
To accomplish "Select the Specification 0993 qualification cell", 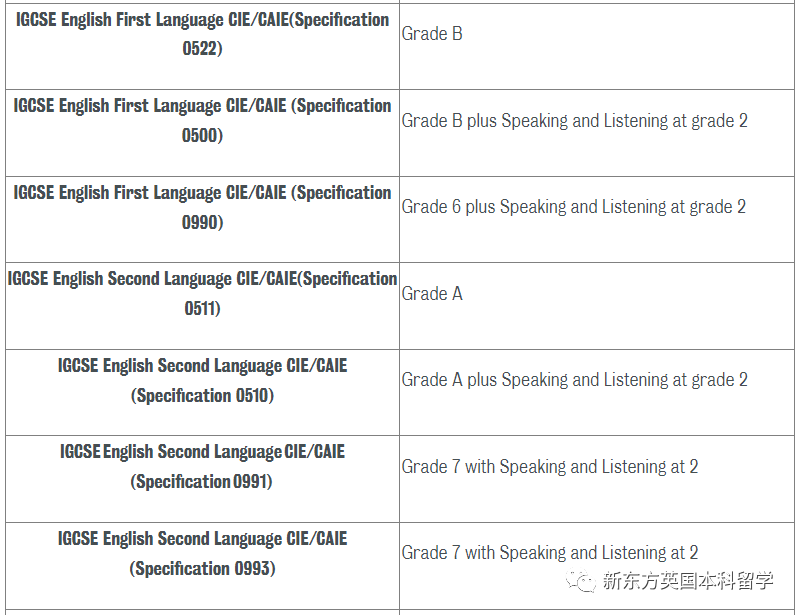I will pos(202,566).
